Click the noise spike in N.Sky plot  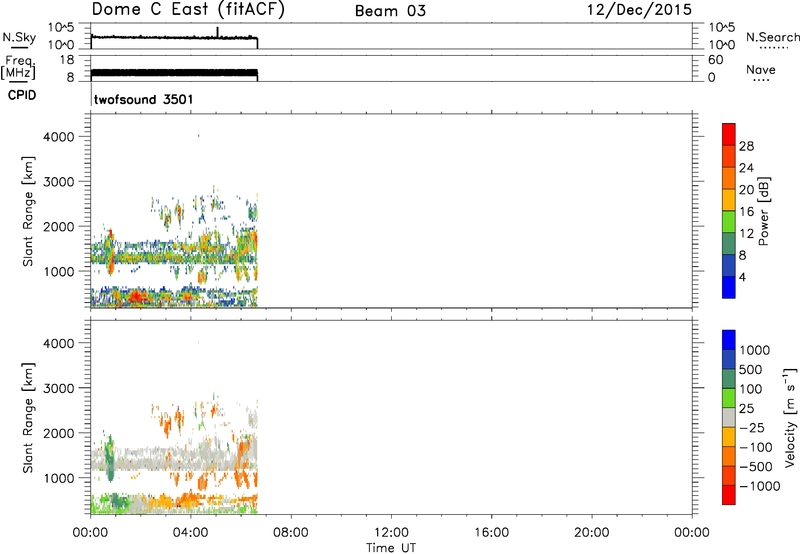pyautogui.click(x=218, y=32)
